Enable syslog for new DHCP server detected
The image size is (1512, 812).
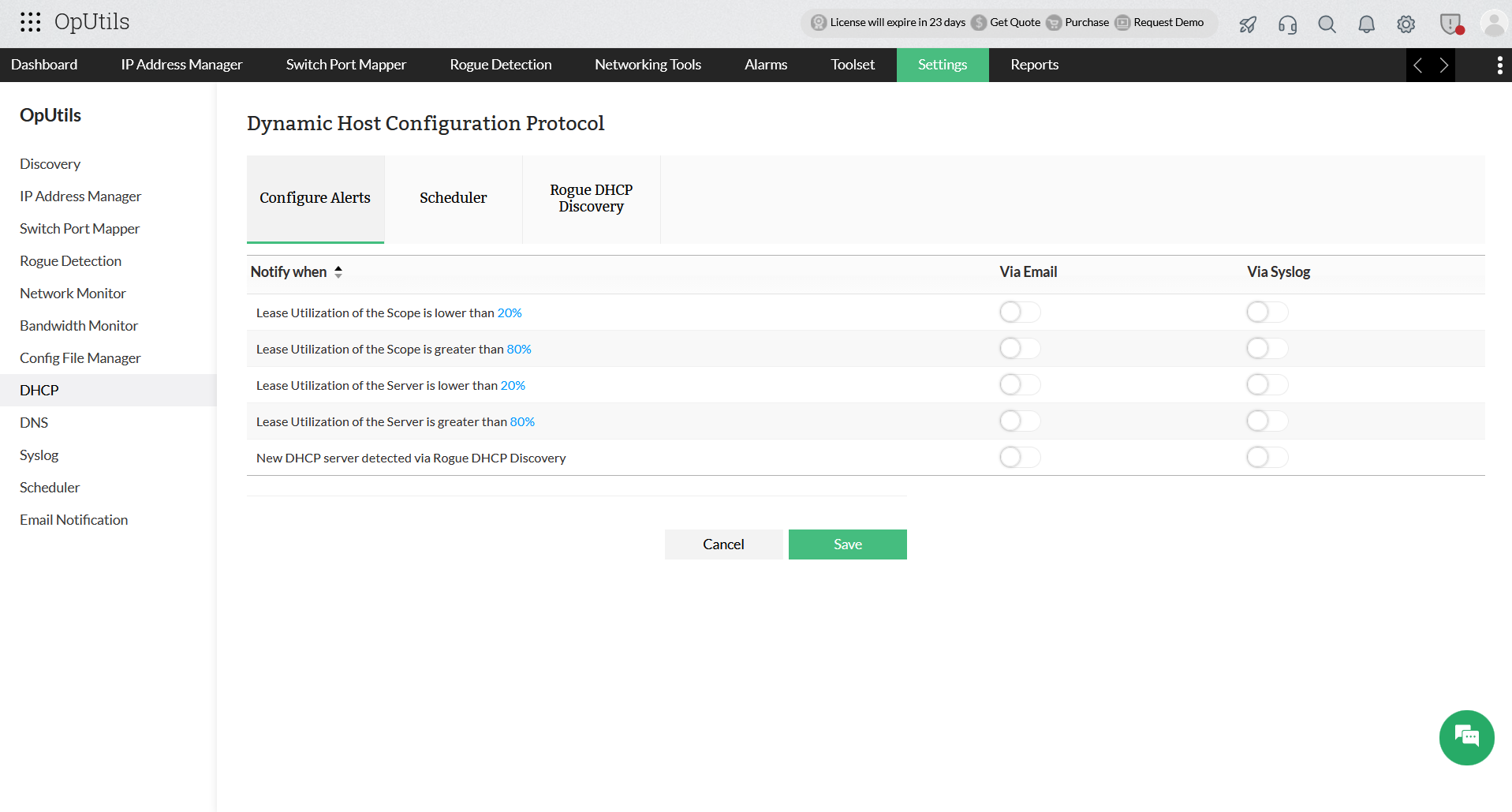pyautogui.click(x=1267, y=458)
